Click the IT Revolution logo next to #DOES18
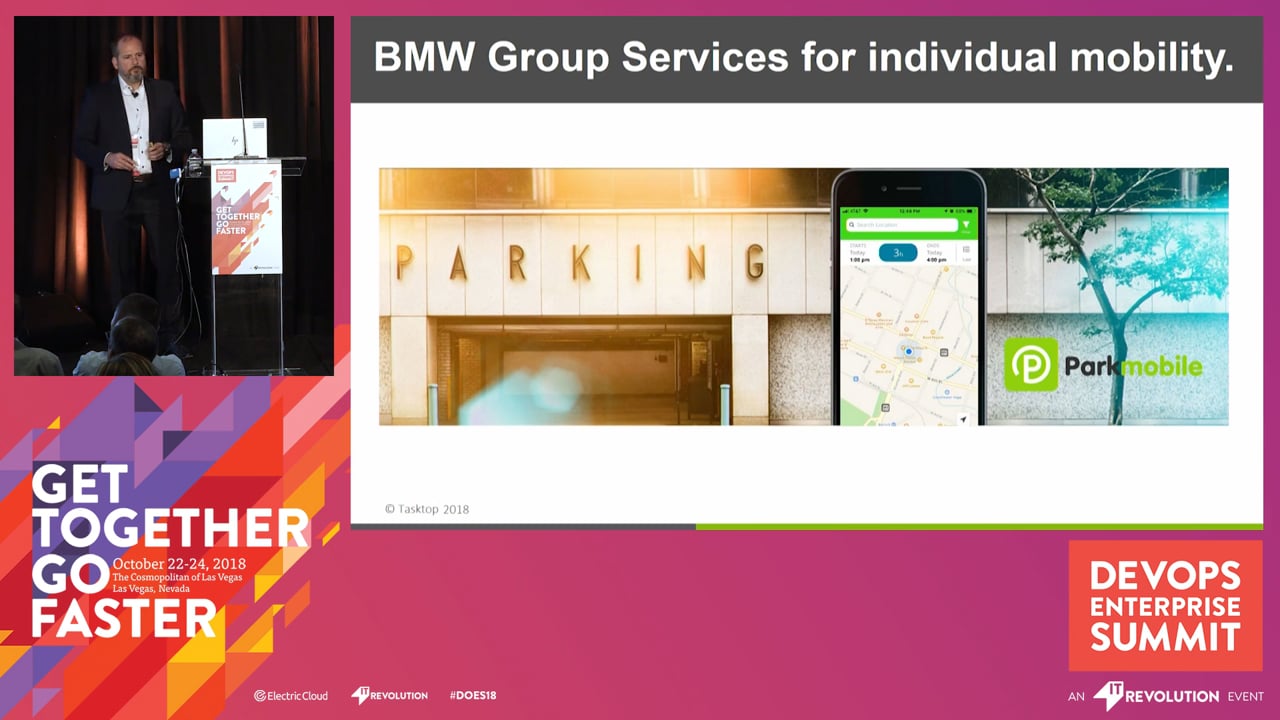Viewport: 1280px width, 720px height. pos(389,695)
